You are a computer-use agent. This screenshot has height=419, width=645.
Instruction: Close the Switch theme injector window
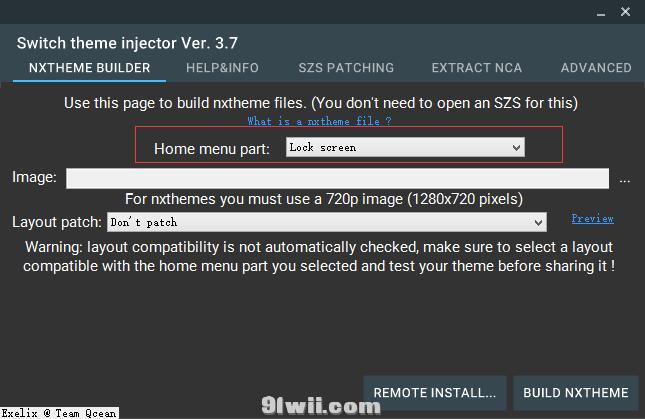[625, 12]
